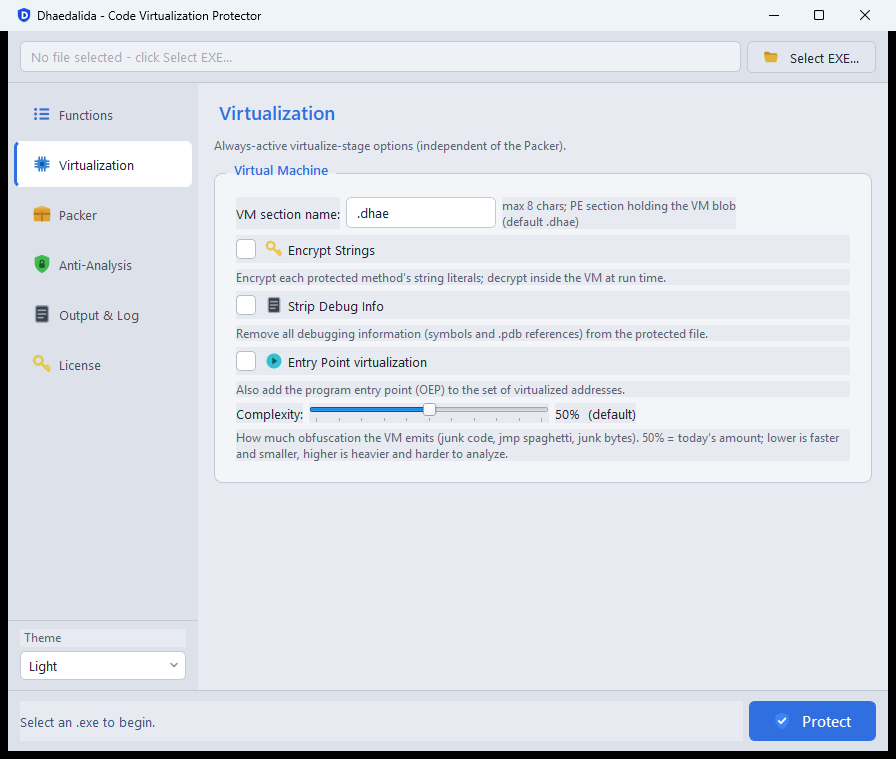896x759 pixels.
Task: Maximize the Dhaedalida window
Action: tap(819, 15)
